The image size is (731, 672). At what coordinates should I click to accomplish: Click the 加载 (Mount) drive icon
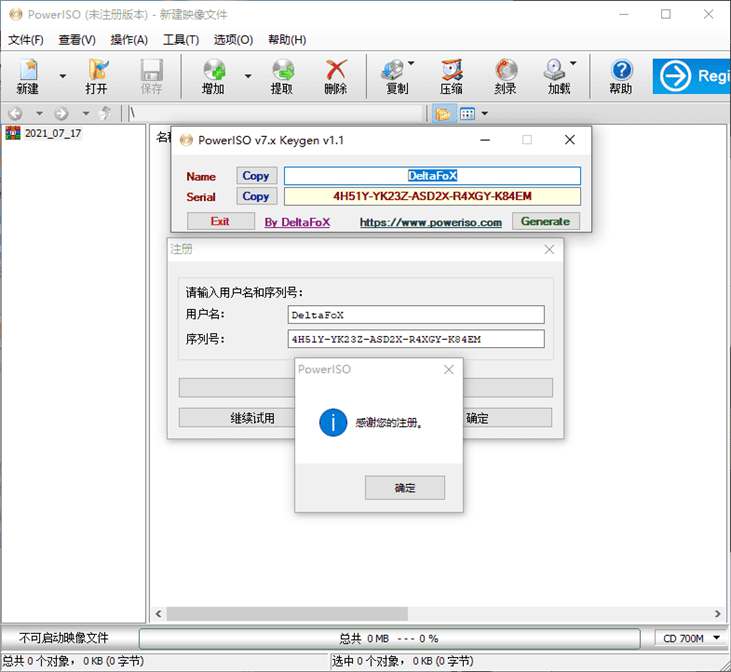(x=558, y=76)
